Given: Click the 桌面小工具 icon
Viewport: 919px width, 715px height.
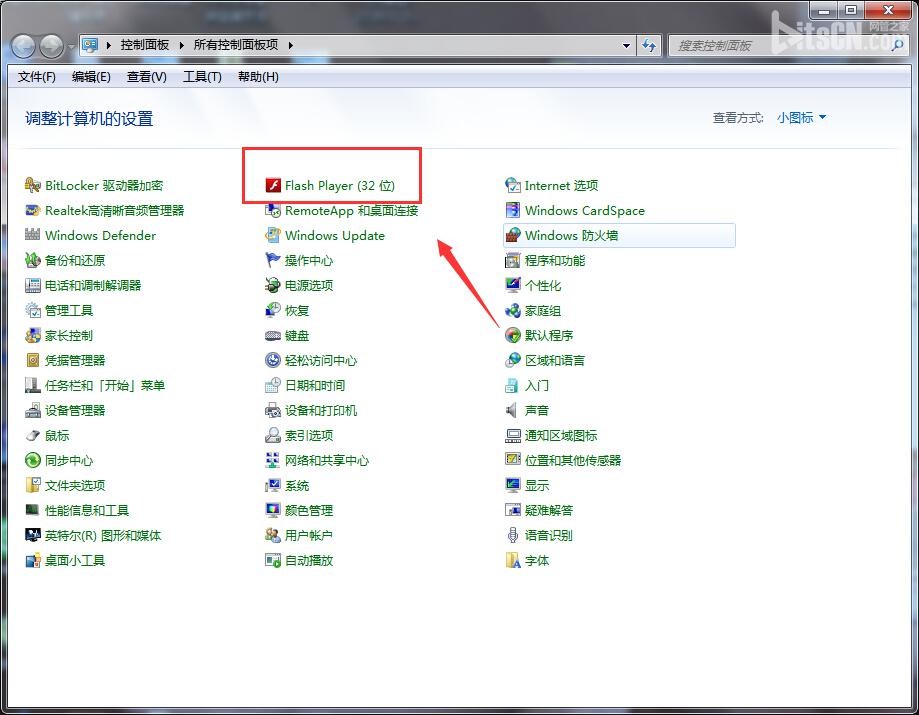Looking at the screenshot, I should 33,560.
